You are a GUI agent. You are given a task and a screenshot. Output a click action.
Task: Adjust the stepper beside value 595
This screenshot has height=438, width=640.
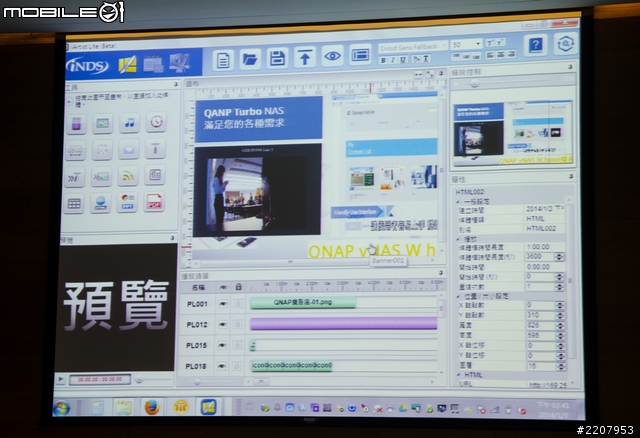pos(560,336)
